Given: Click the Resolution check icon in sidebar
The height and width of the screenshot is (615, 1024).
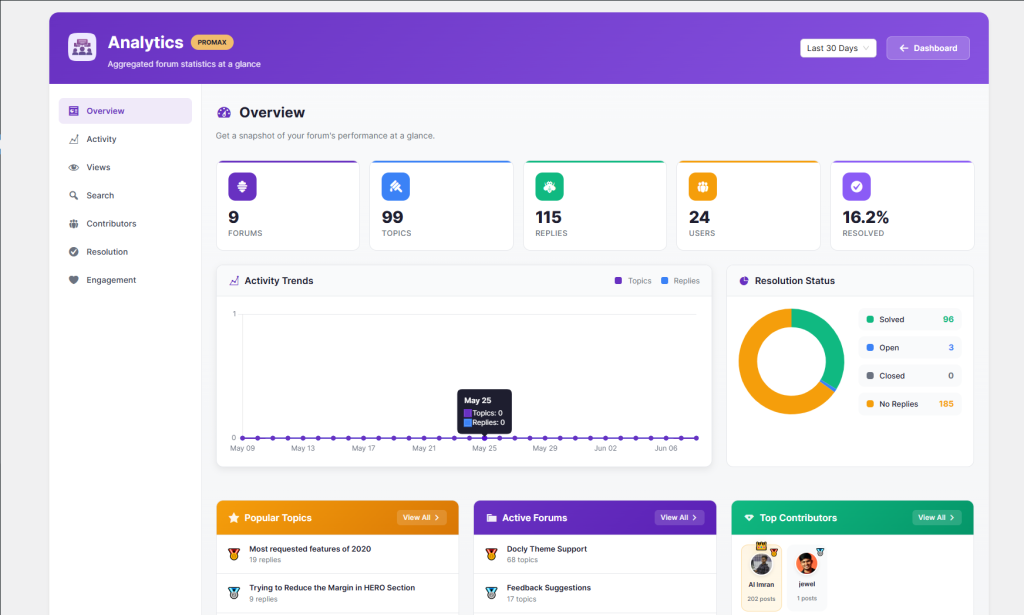Looking at the screenshot, I should [x=74, y=252].
